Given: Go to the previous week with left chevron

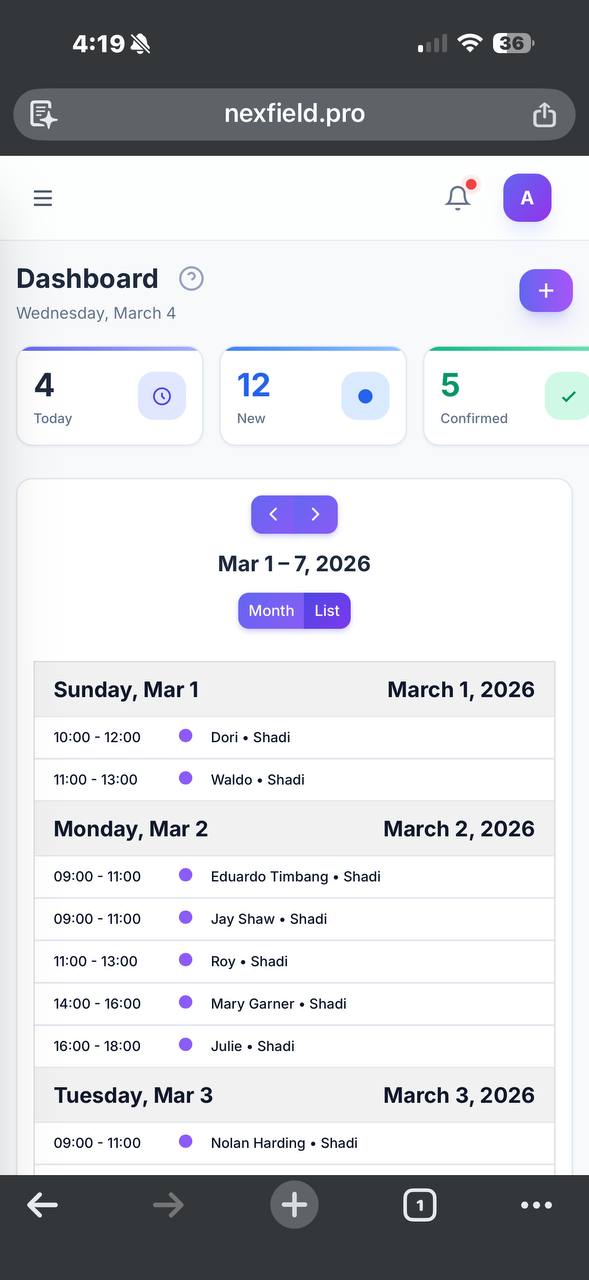Looking at the screenshot, I should (273, 513).
